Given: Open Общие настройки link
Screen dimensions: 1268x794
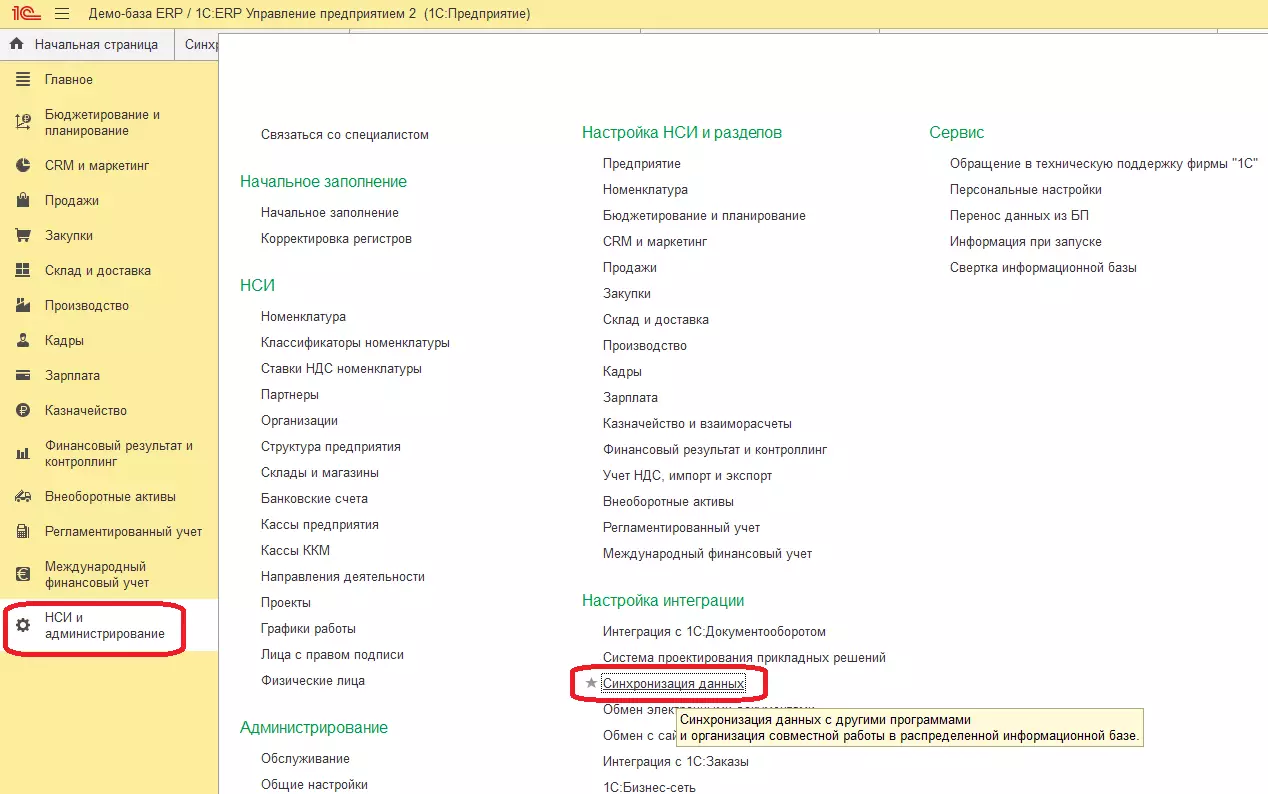Looking at the screenshot, I should point(314,785).
